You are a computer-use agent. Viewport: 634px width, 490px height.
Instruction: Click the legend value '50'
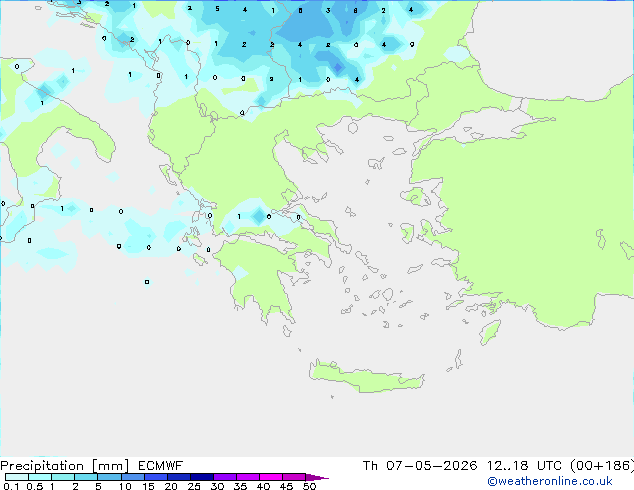click(309, 486)
